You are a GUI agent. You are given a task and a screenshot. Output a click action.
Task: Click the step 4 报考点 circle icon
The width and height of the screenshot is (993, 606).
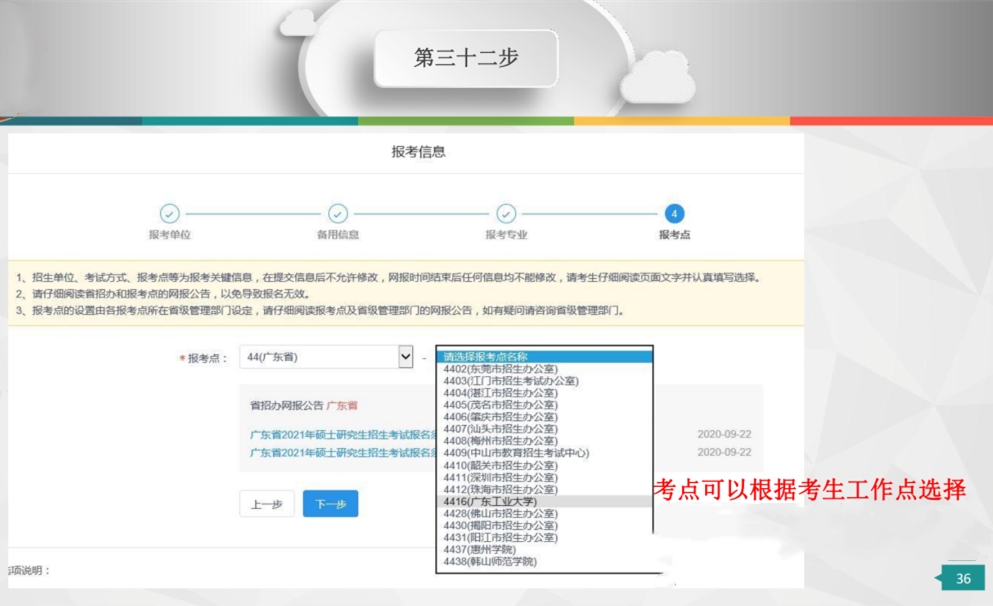(674, 213)
